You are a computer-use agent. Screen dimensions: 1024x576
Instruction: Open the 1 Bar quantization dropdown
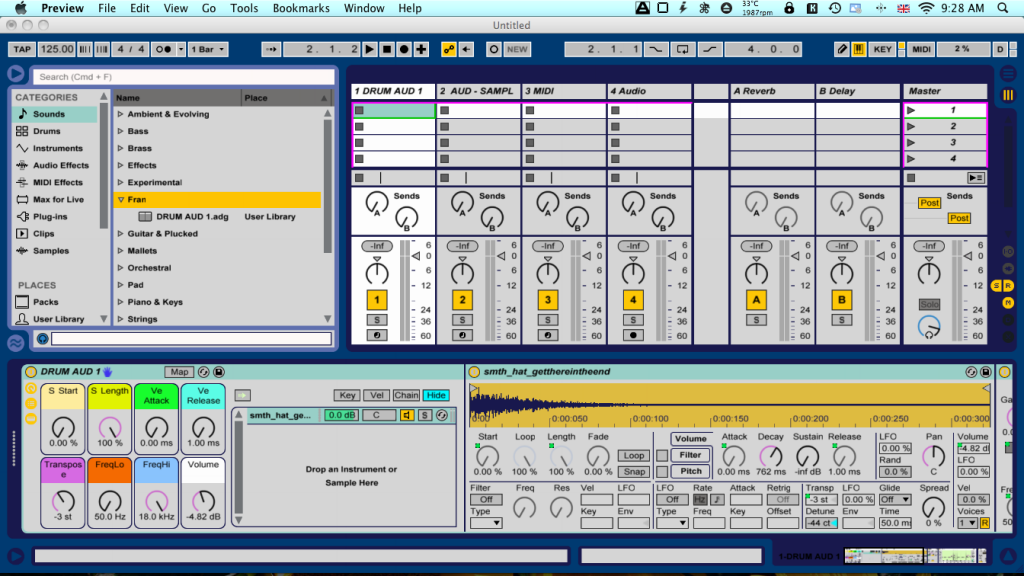(x=208, y=49)
